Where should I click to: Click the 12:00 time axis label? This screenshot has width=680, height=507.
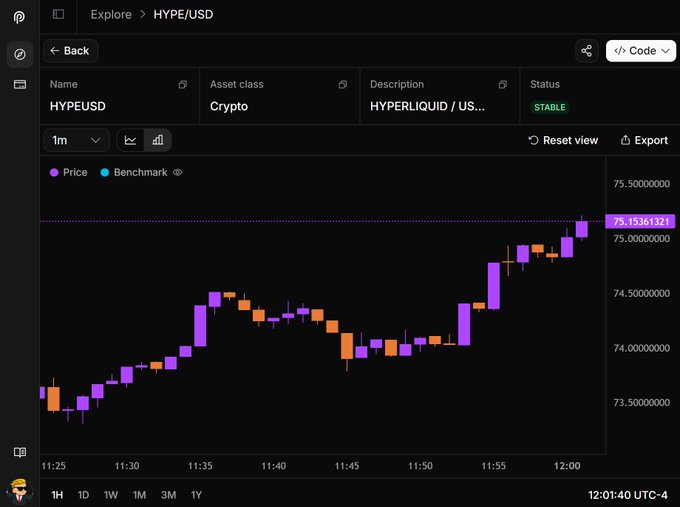pyautogui.click(x=567, y=466)
